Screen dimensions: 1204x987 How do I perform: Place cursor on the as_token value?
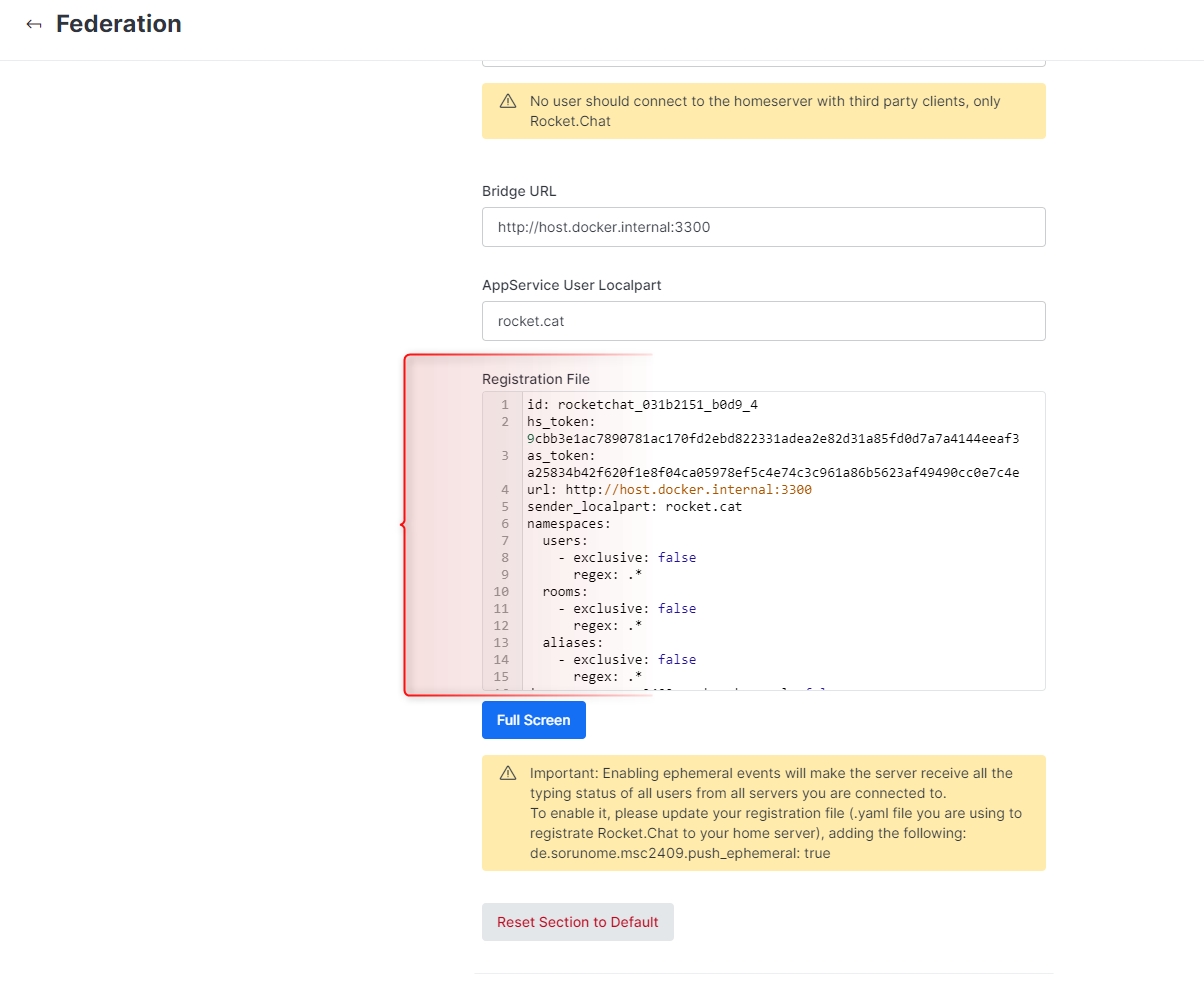772,473
